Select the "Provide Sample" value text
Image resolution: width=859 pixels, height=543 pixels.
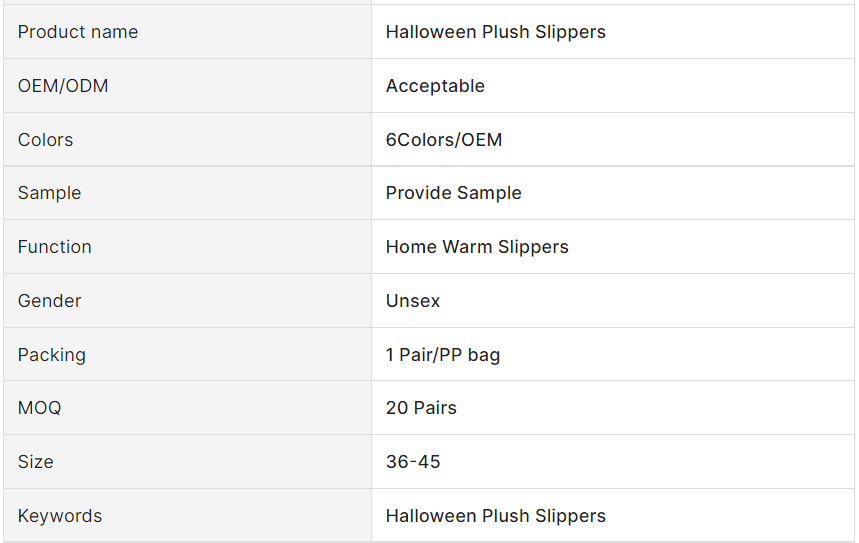pos(453,193)
